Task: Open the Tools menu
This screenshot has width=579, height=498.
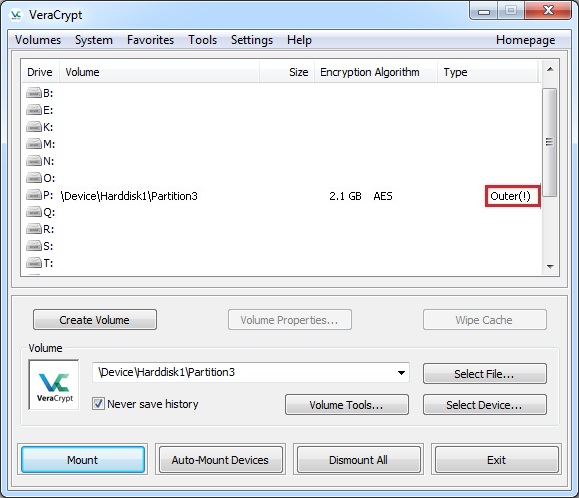Action: [202, 40]
